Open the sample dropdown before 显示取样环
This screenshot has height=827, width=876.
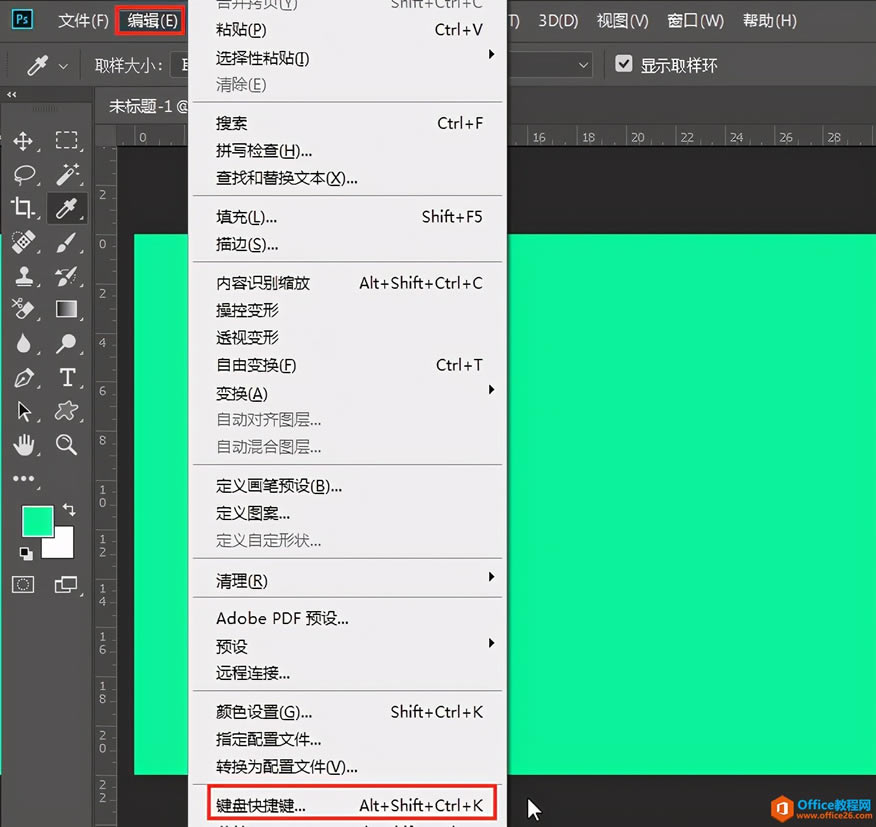pos(583,65)
